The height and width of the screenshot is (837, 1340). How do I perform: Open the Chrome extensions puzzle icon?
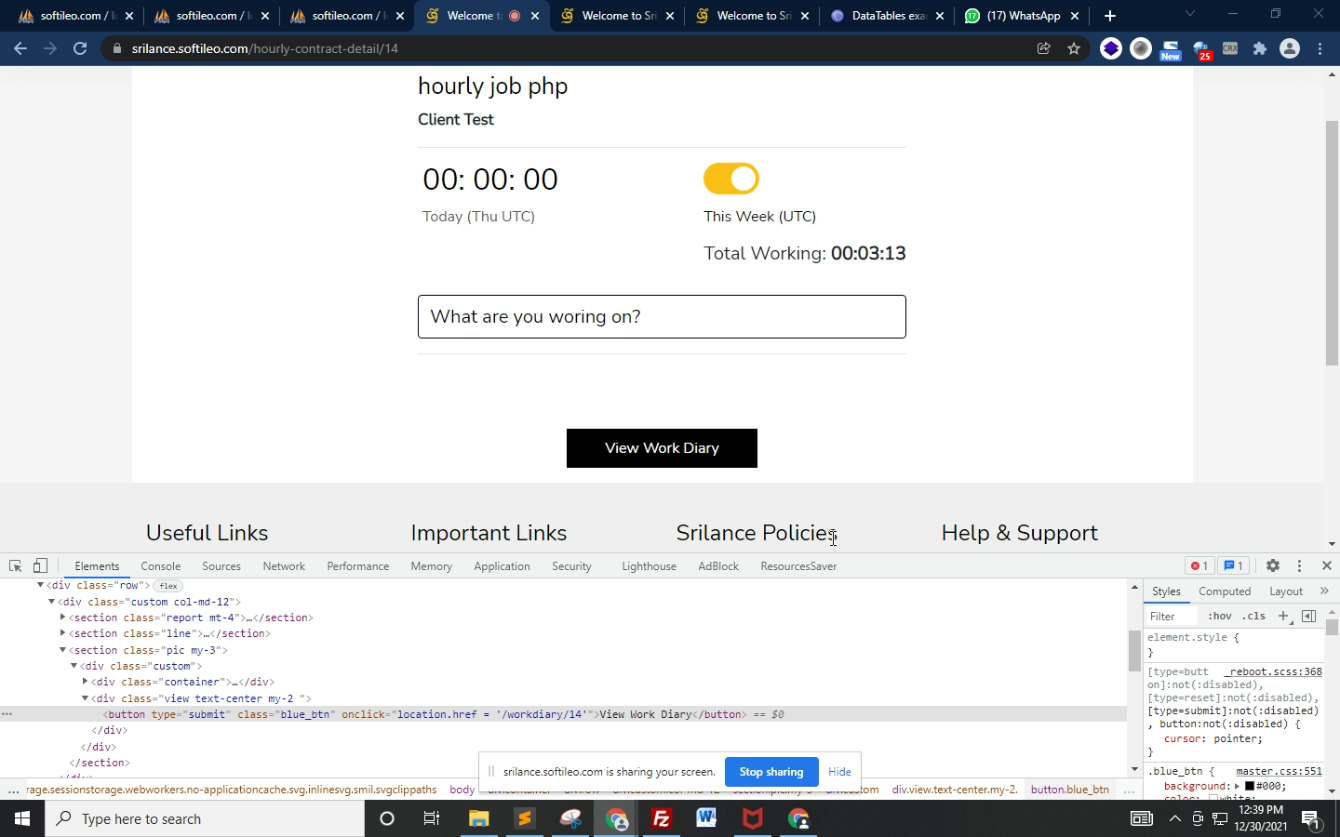tap(1259, 48)
